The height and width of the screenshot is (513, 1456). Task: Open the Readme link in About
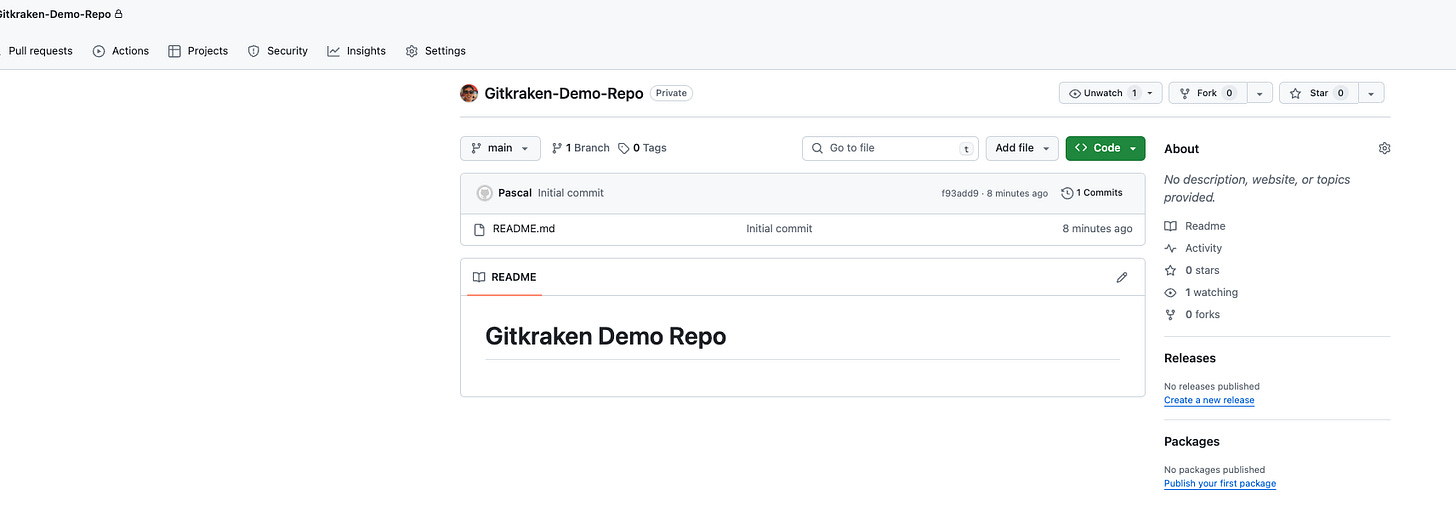(1195, 226)
